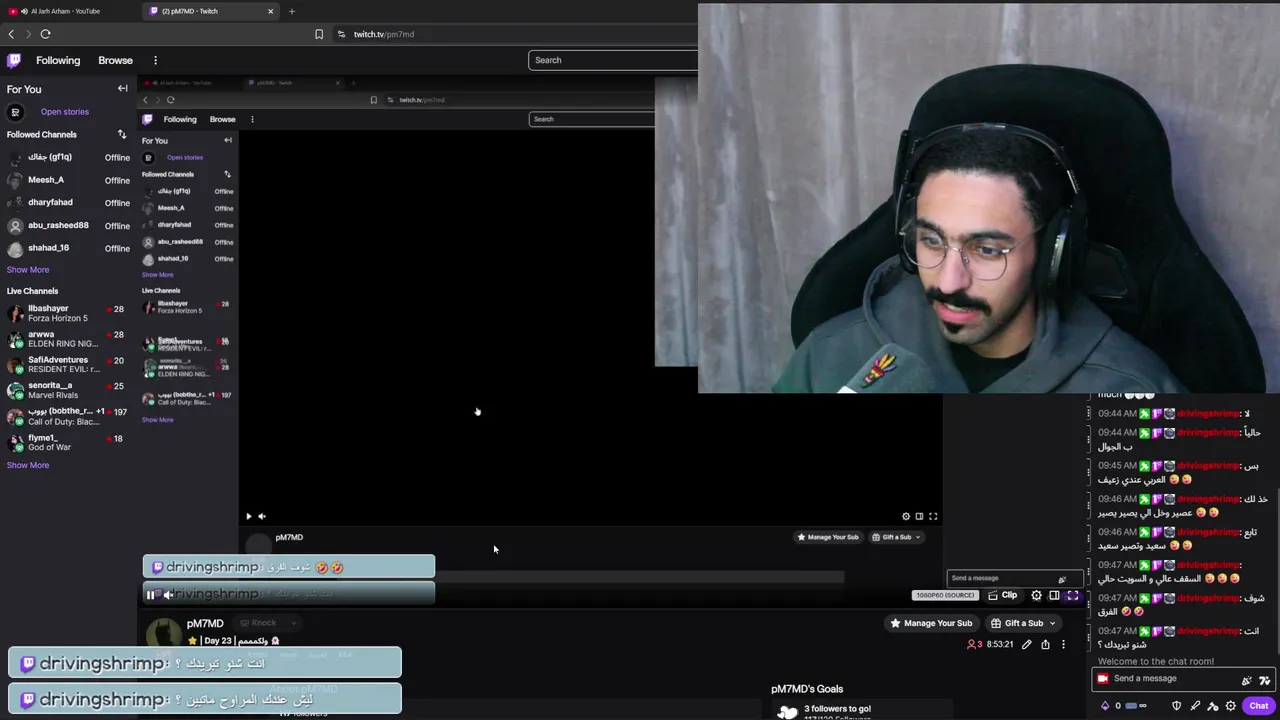Screen dimensions: 1280x720
Task: Open bobthe_r's Call of Duty stream
Action: pos(68,416)
